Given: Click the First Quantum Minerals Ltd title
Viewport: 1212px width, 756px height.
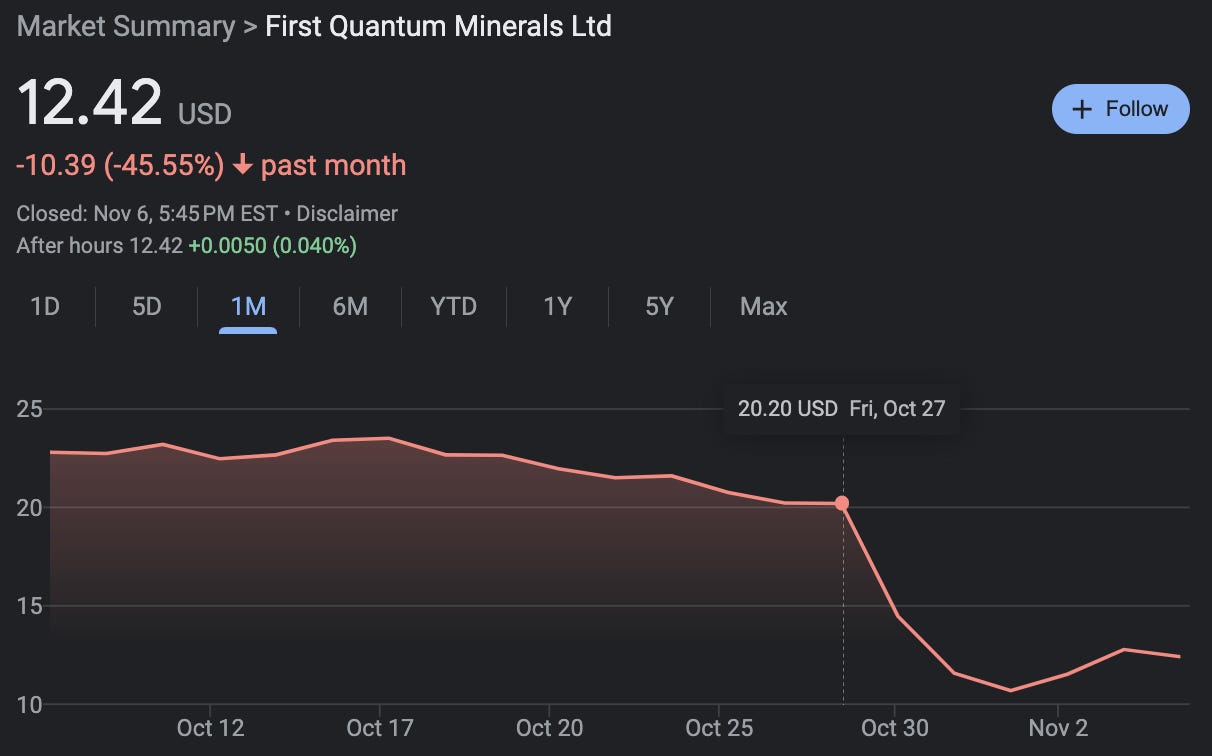Looking at the screenshot, I should coord(438,26).
